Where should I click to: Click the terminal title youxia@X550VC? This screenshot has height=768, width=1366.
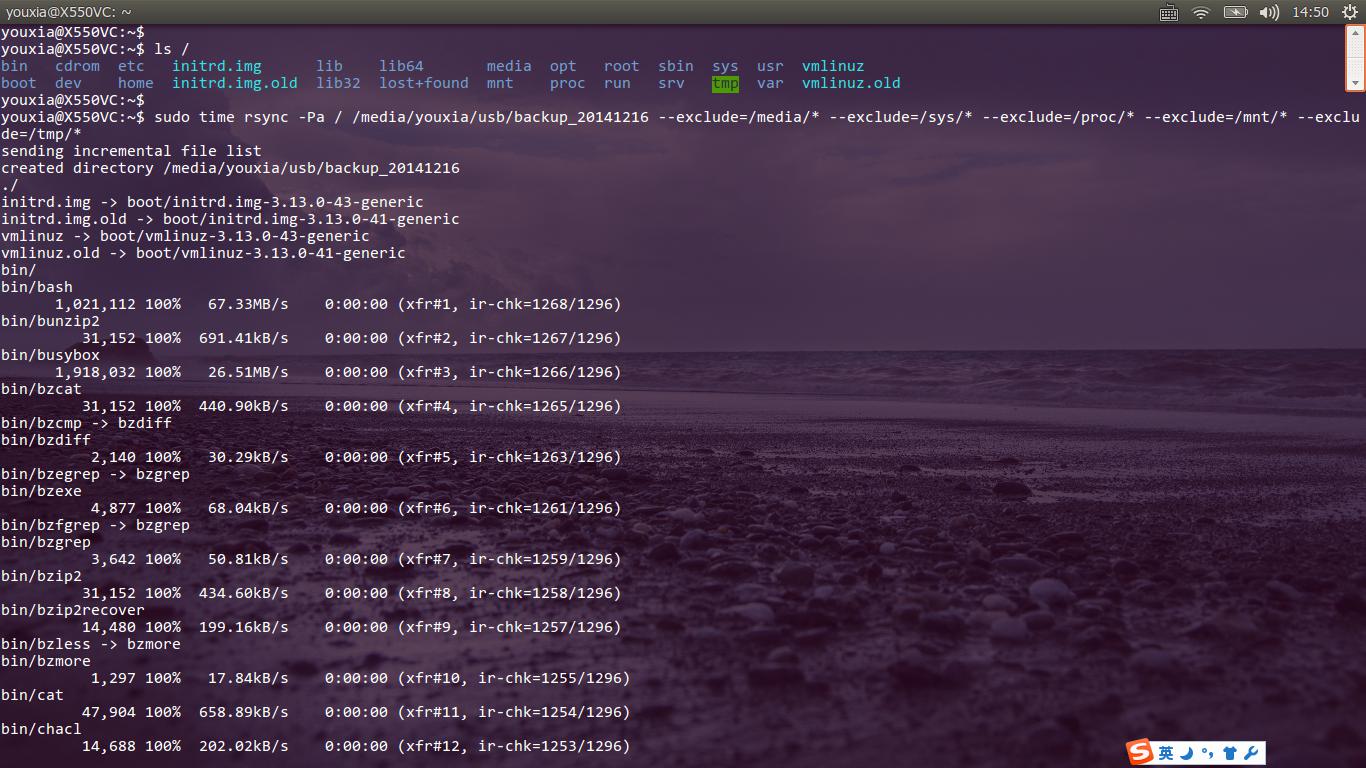click(68, 12)
